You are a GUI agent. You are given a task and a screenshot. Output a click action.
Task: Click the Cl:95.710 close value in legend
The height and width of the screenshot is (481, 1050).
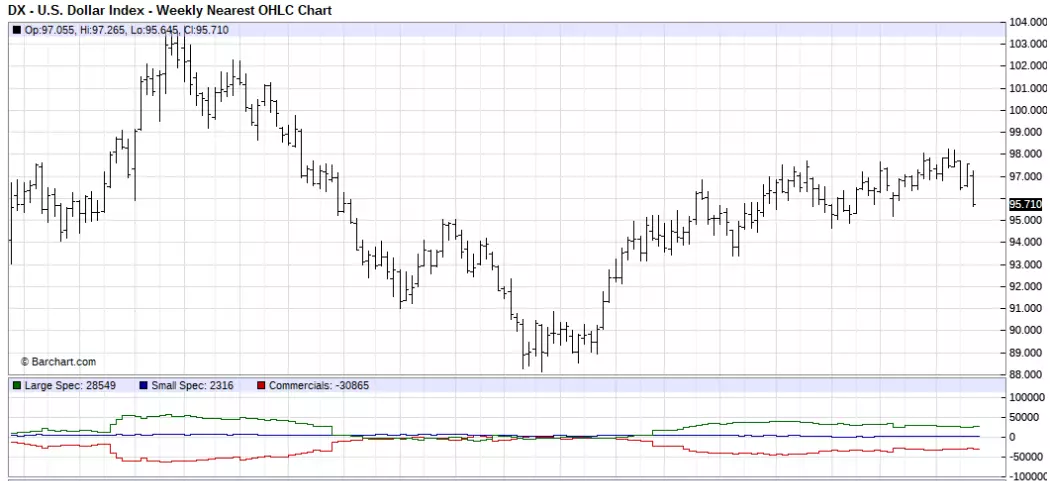pyautogui.click(x=205, y=30)
